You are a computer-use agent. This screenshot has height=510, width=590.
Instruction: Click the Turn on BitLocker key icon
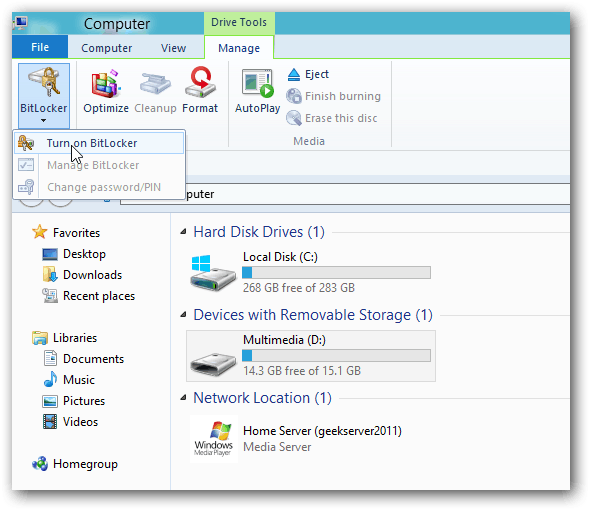(x=26, y=143)
